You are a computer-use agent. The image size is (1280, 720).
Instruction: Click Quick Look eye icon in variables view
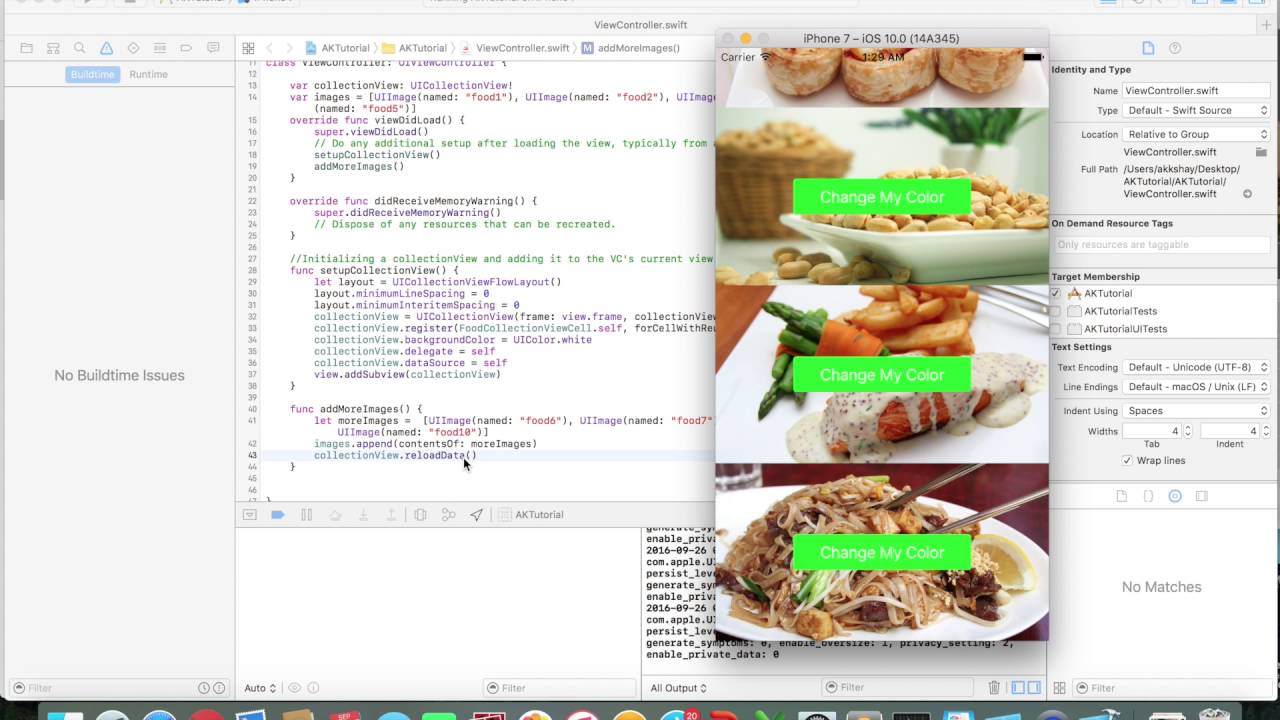tap(294, 688)
